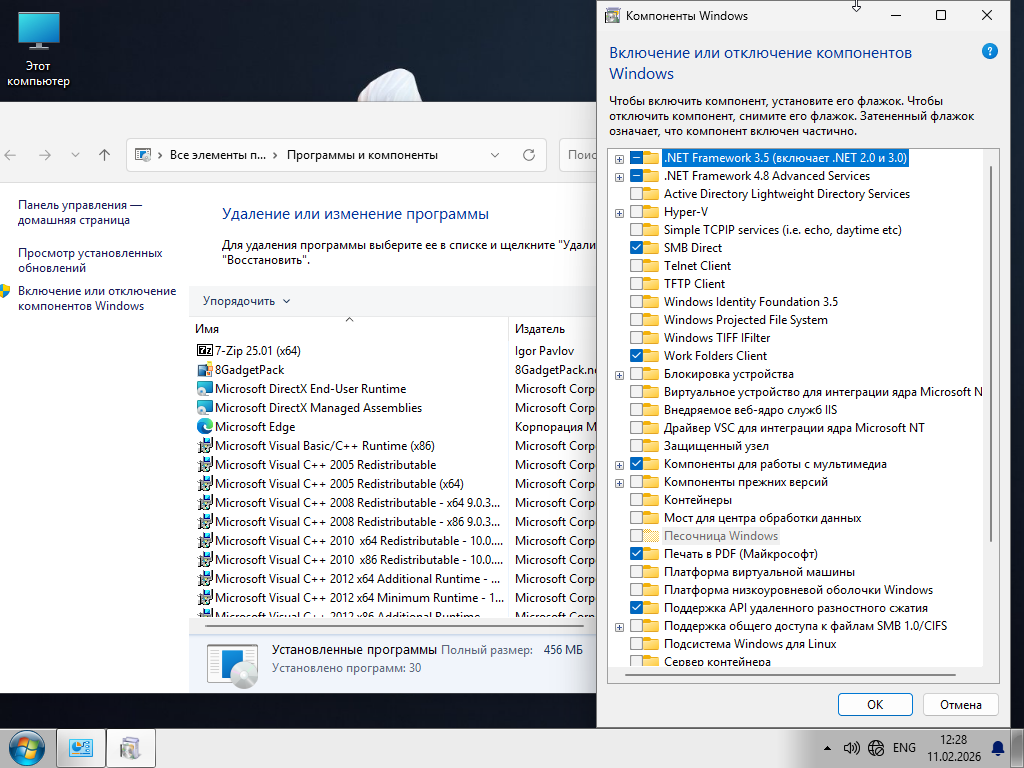
Task: Click the components list vertical scrollbar
Action: (991, 353)
